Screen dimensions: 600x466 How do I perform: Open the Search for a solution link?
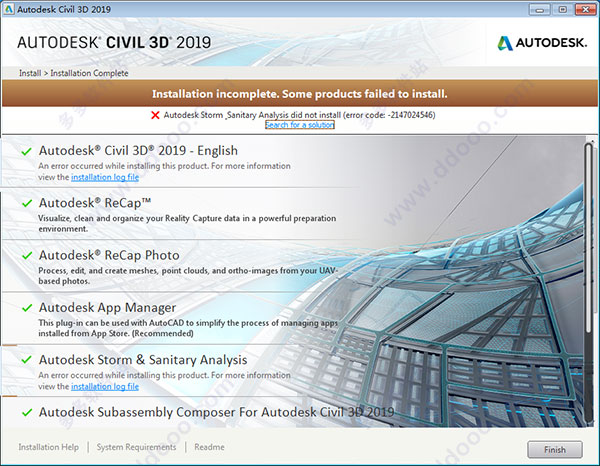coord(300,125)
